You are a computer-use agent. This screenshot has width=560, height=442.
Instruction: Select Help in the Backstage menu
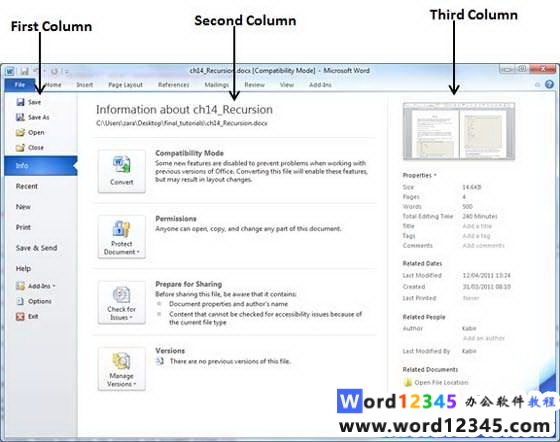pyautogui.click(x=23, y=268)
